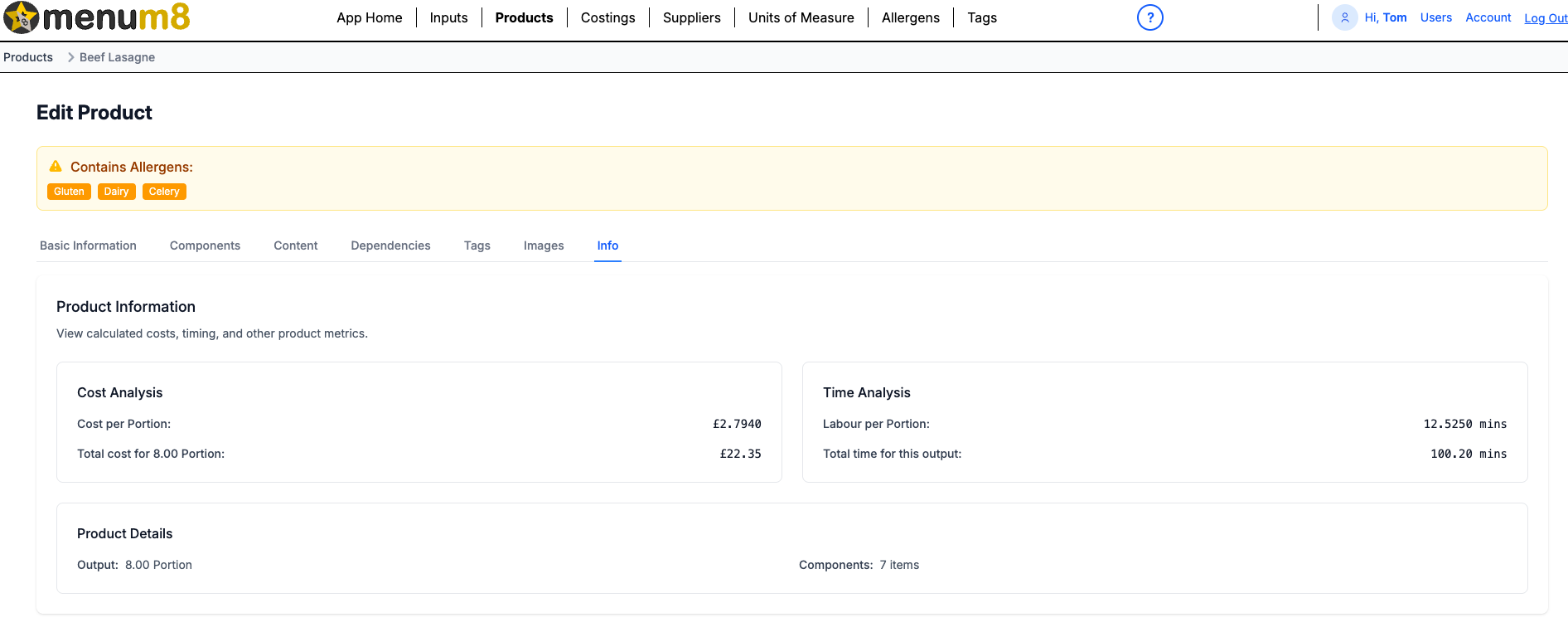Click the Dairy allergen badge
1568x632 pixels.
(116, 192)
